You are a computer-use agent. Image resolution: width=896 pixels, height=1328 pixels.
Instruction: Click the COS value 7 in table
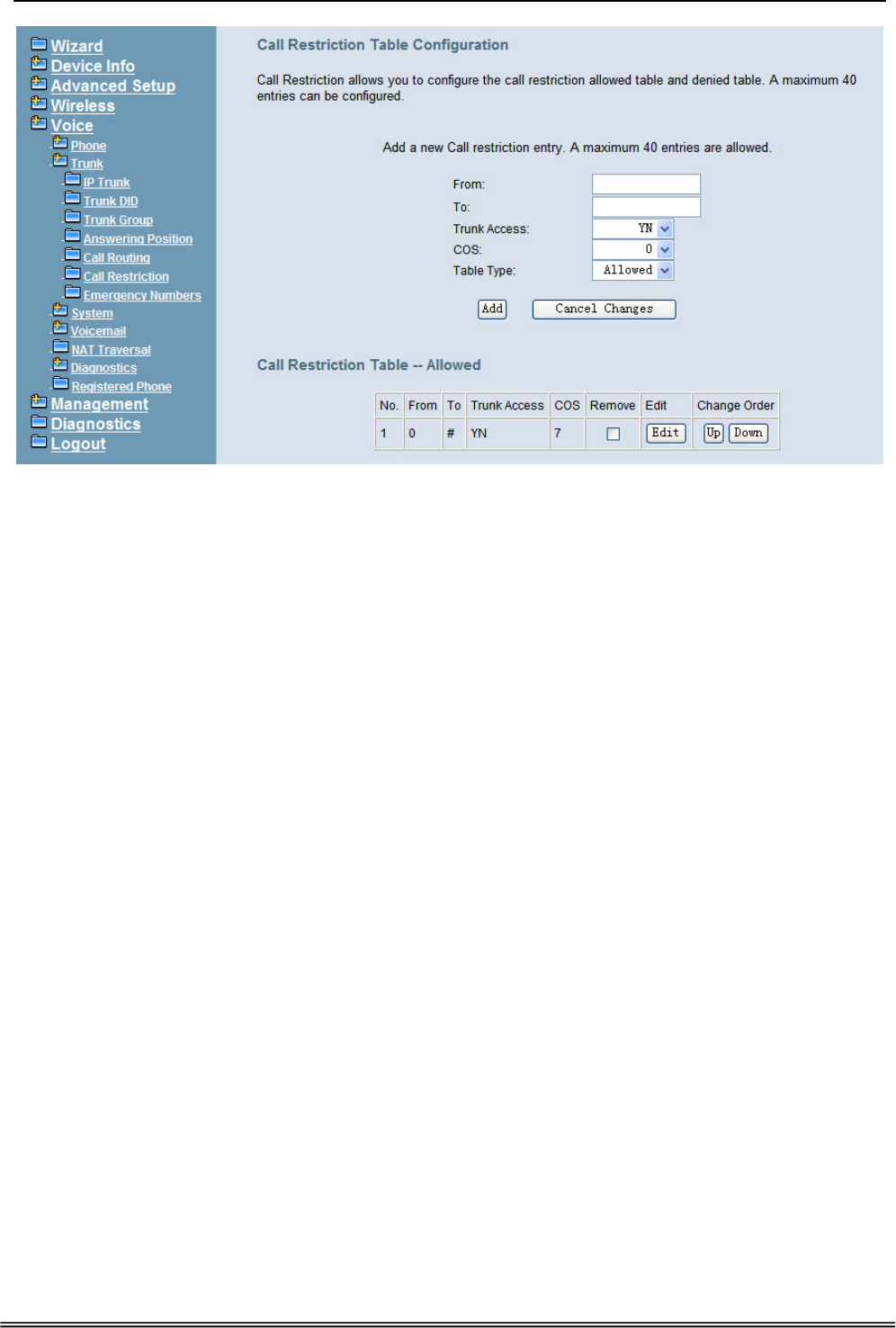558,434
